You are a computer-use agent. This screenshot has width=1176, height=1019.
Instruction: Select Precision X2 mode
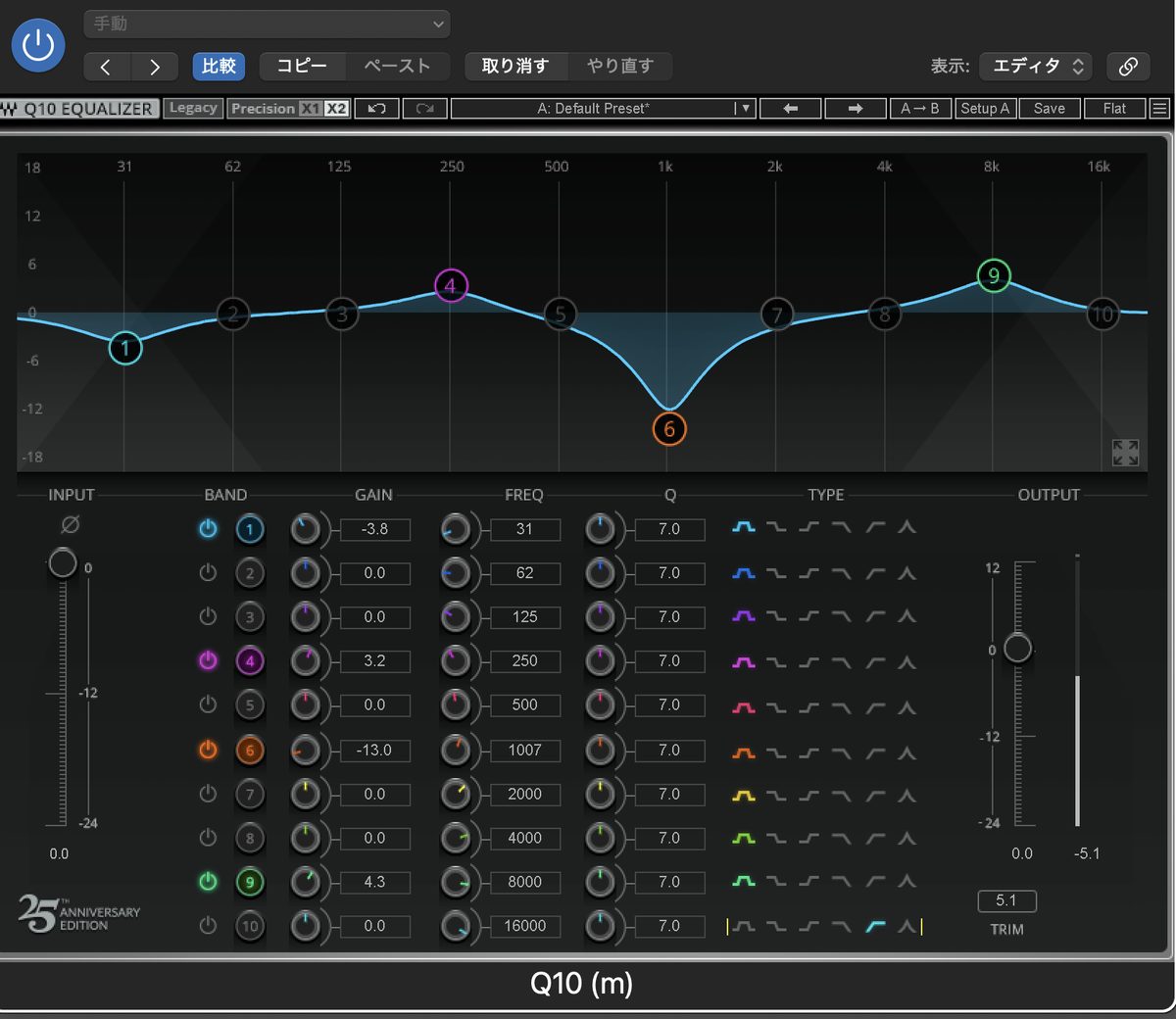336,109
